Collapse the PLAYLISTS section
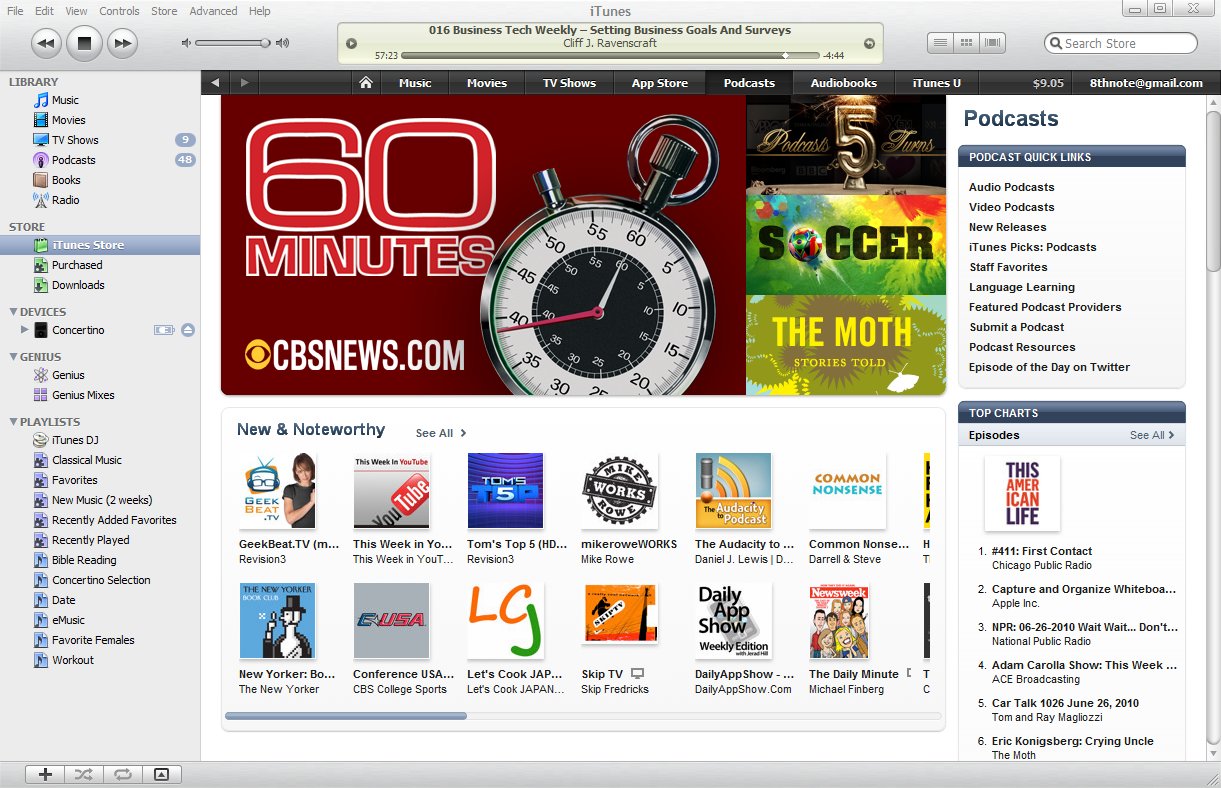The width and height of the screenshot is (1221, 788). coord(12,422)
